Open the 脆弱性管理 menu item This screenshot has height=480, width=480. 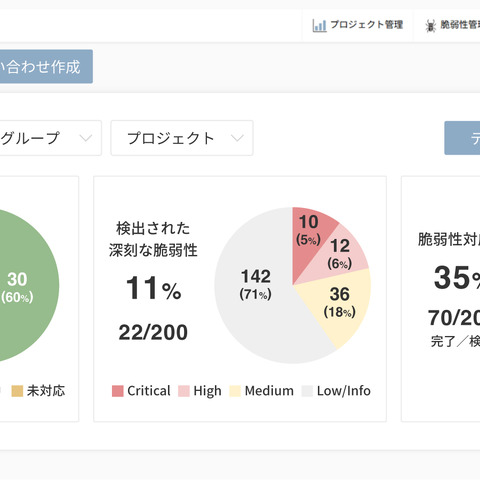pyautogui.click(x=452, y=25)
